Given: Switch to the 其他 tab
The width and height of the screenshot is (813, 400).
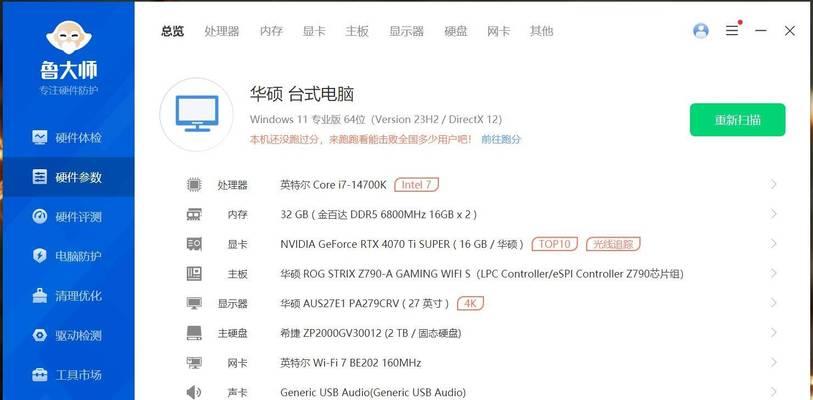Looking at the screenshot, I should [541, 31].
